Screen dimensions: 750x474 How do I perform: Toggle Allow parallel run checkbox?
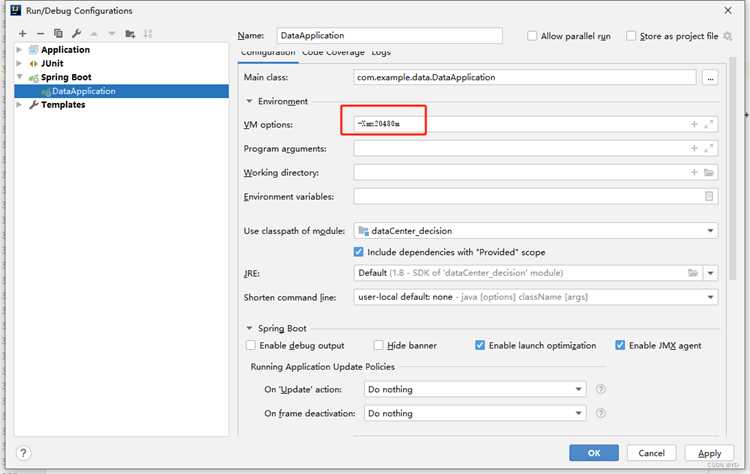click(x=532, y=36)
